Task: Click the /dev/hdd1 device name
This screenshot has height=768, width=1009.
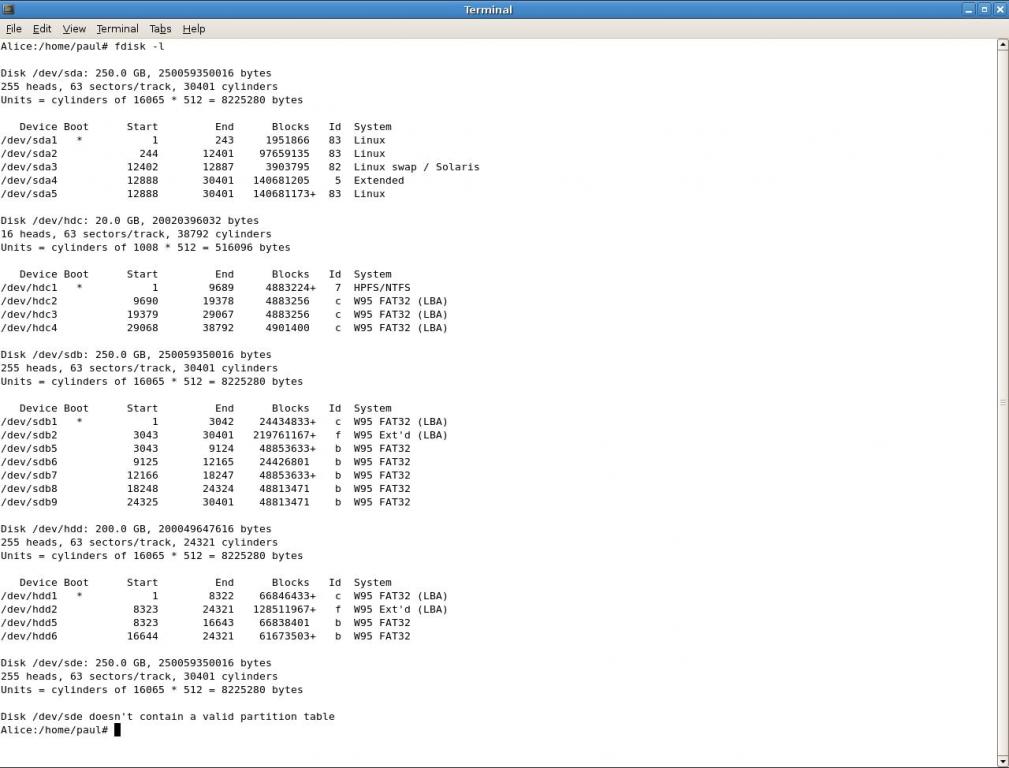Action: tap(29, 596)
